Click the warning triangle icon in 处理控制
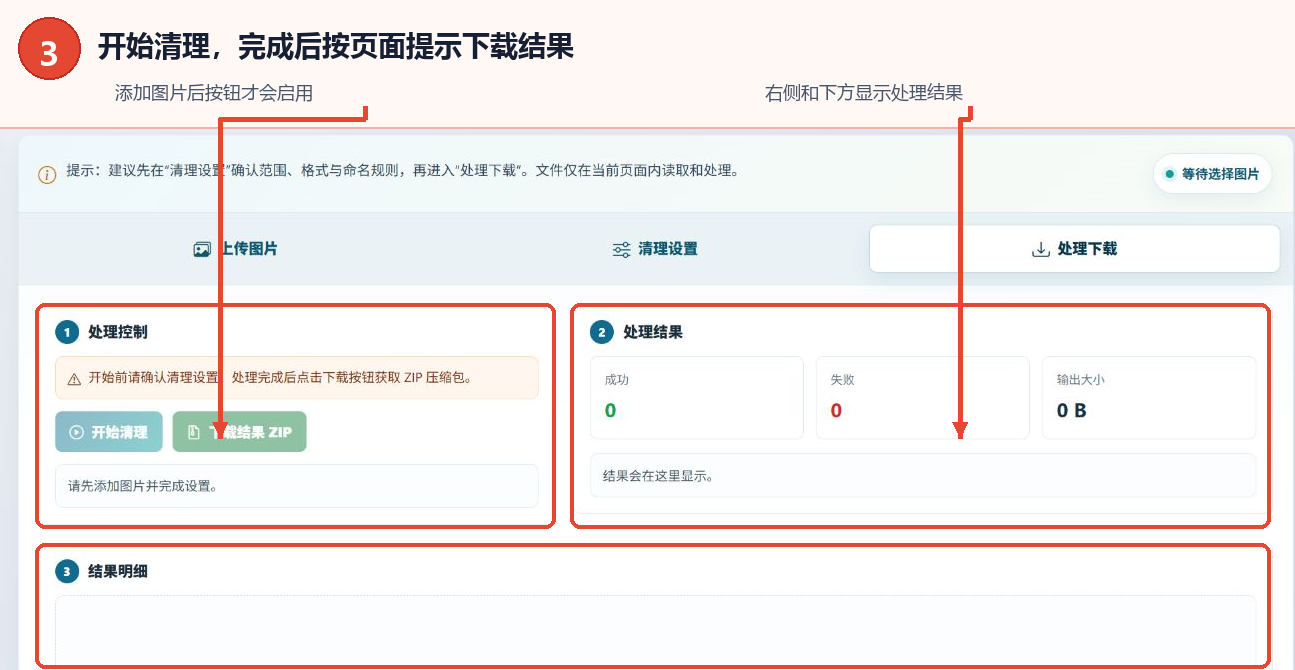Image resolution: width=1295 pixels, height=670 pixels. click(x=74, y=379)
